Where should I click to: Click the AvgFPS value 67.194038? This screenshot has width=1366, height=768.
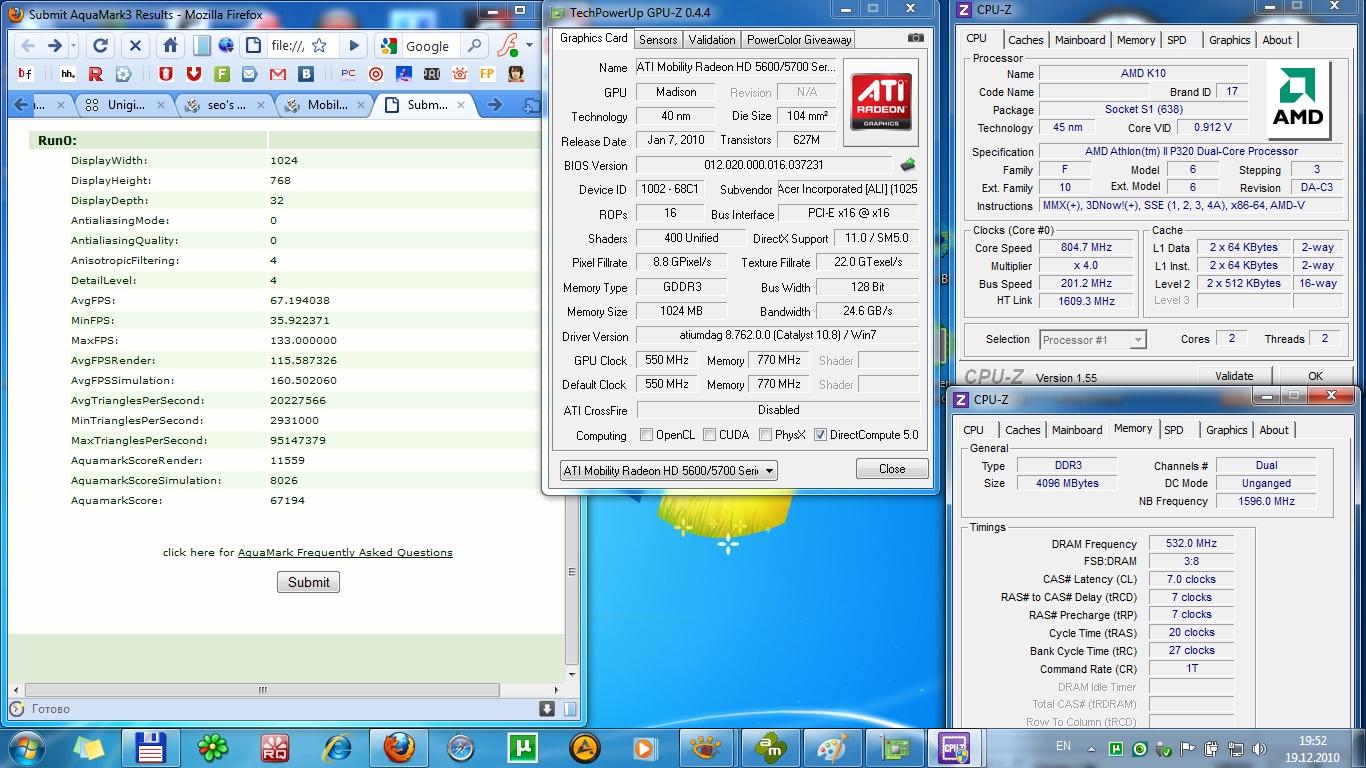click(x=299, y=300)
